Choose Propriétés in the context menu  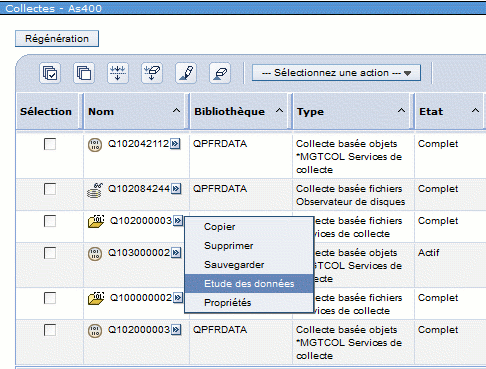tap(249, 303)
